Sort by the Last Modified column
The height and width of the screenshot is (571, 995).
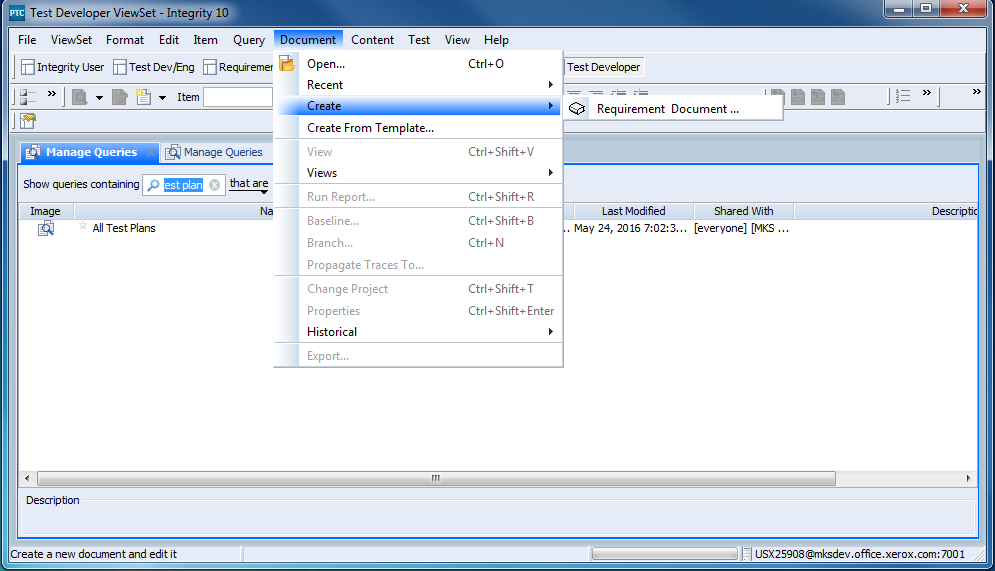[x=633, y=211]
